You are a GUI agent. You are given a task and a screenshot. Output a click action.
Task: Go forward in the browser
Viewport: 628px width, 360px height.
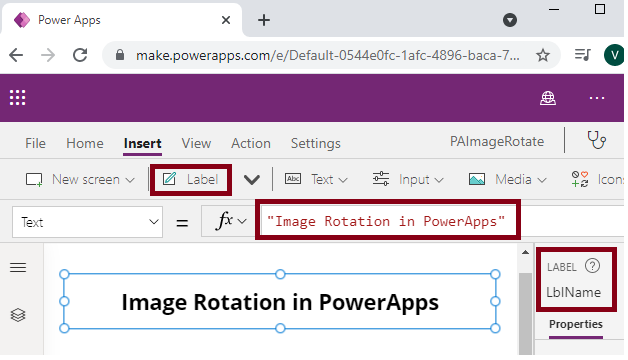pos(48,55)
